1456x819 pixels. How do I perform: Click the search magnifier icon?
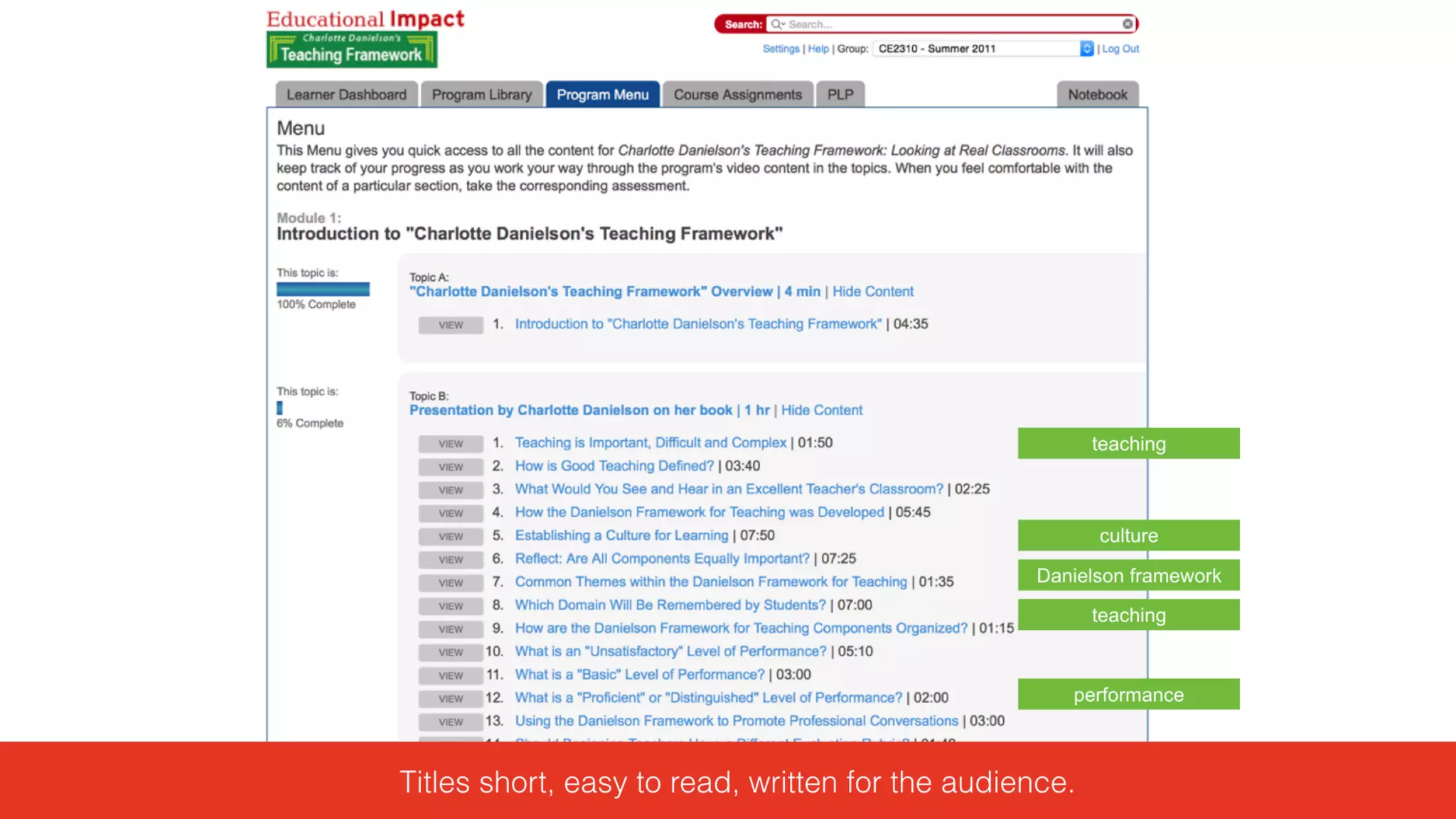tap(777, 24)
